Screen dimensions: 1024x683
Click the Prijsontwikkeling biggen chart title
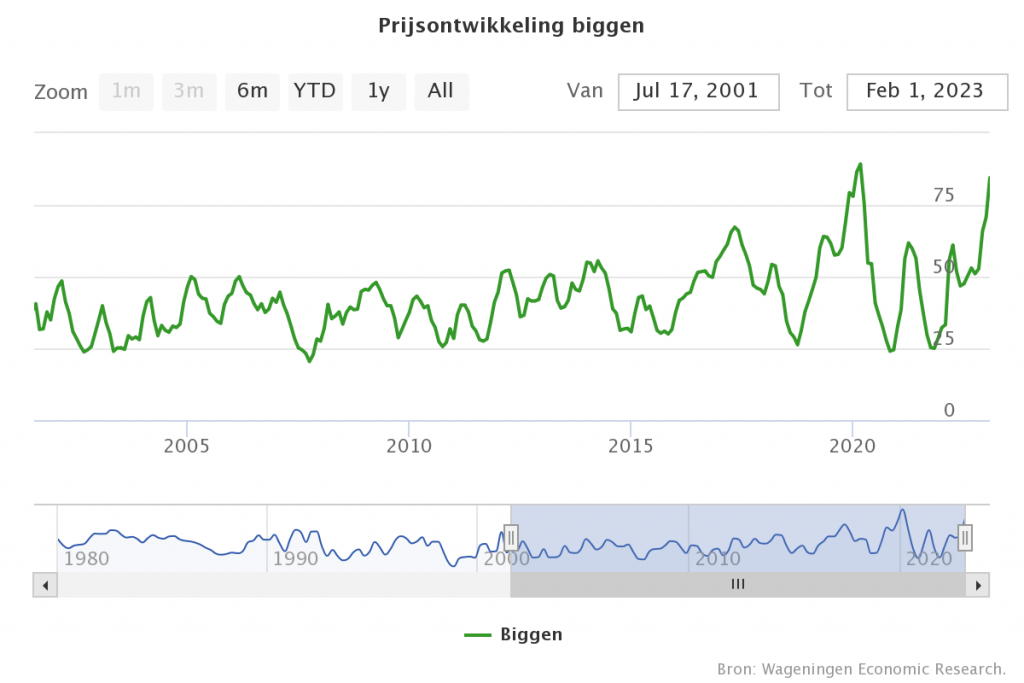(511, 25)
